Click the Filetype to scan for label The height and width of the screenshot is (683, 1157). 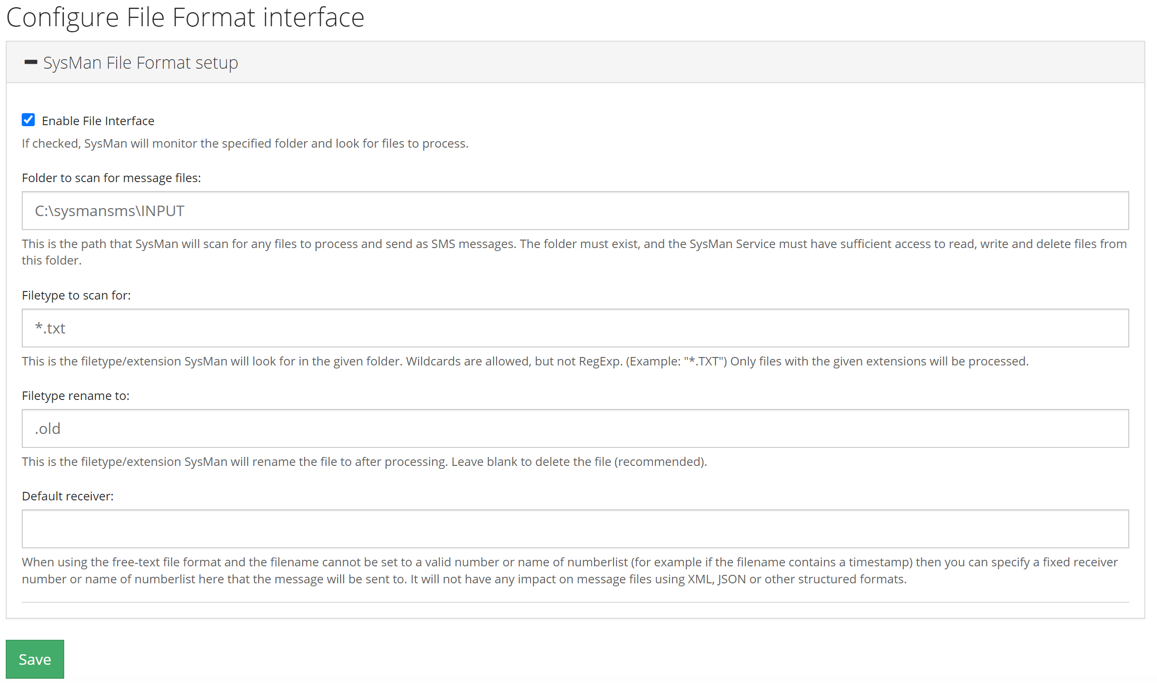78,294
